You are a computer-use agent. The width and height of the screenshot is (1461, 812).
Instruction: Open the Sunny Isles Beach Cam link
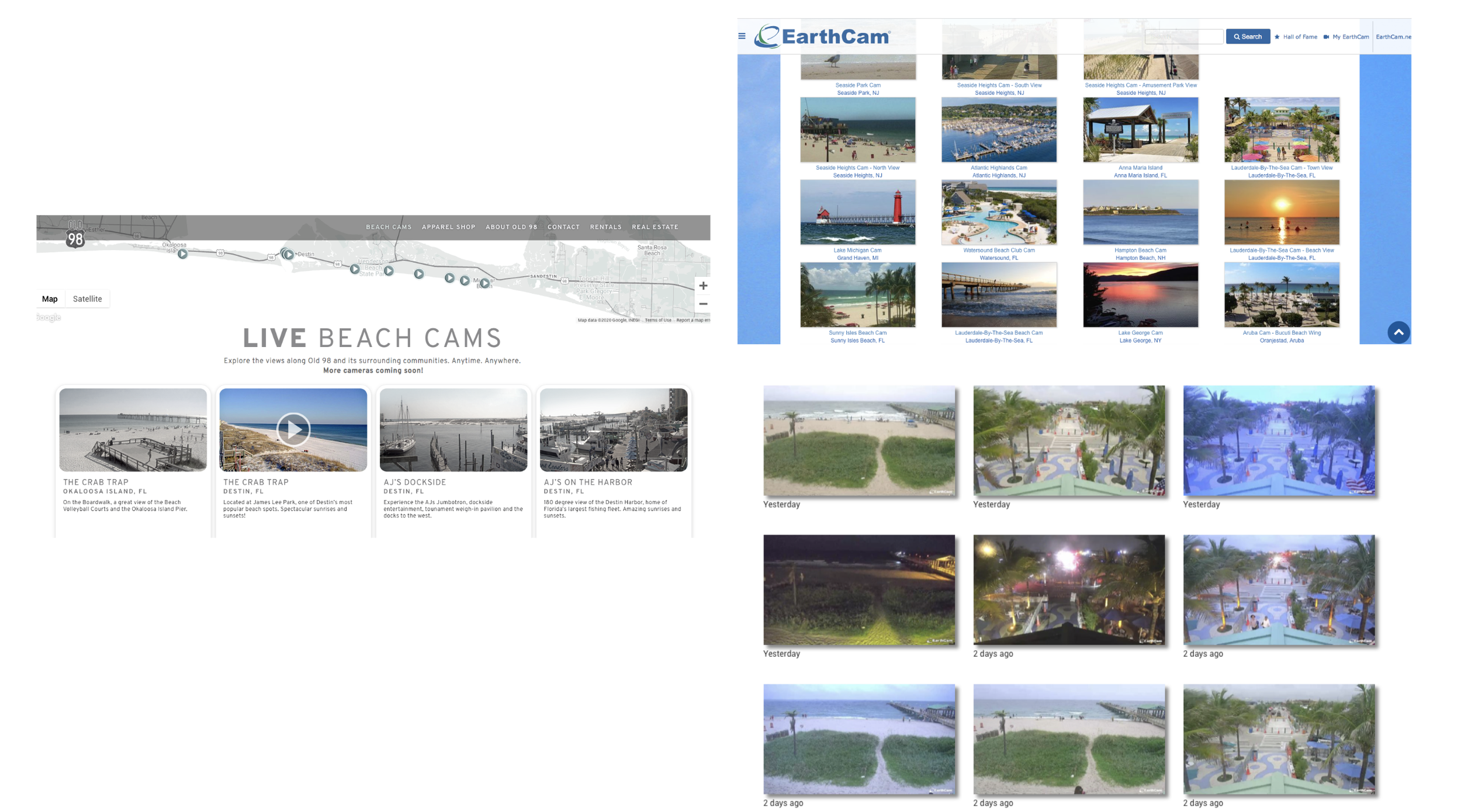point(857,333)
